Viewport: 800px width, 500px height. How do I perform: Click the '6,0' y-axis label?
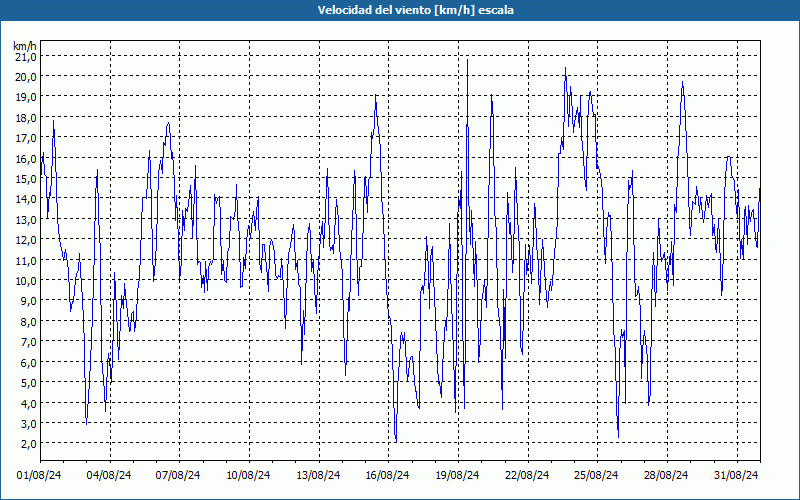pos(29,363)
